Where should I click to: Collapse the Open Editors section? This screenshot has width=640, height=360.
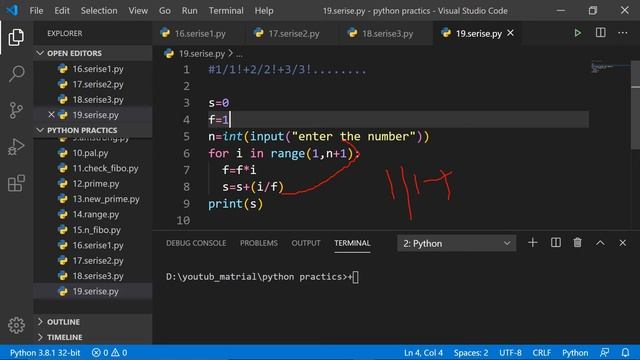(x=93, y=53)
